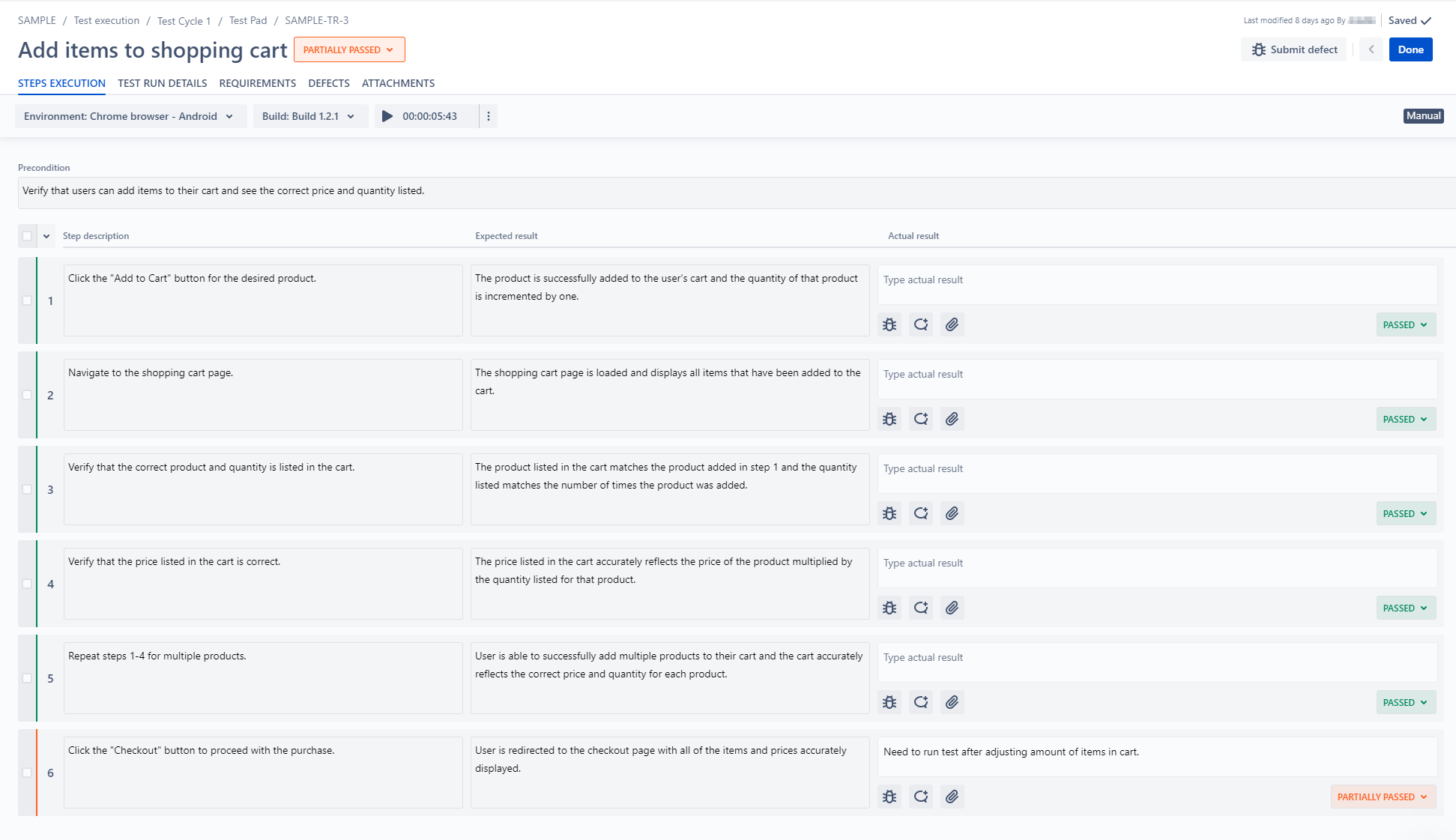Click the bug icon in step 1
The image size is (1456, 840).
(x=889, y=324)
